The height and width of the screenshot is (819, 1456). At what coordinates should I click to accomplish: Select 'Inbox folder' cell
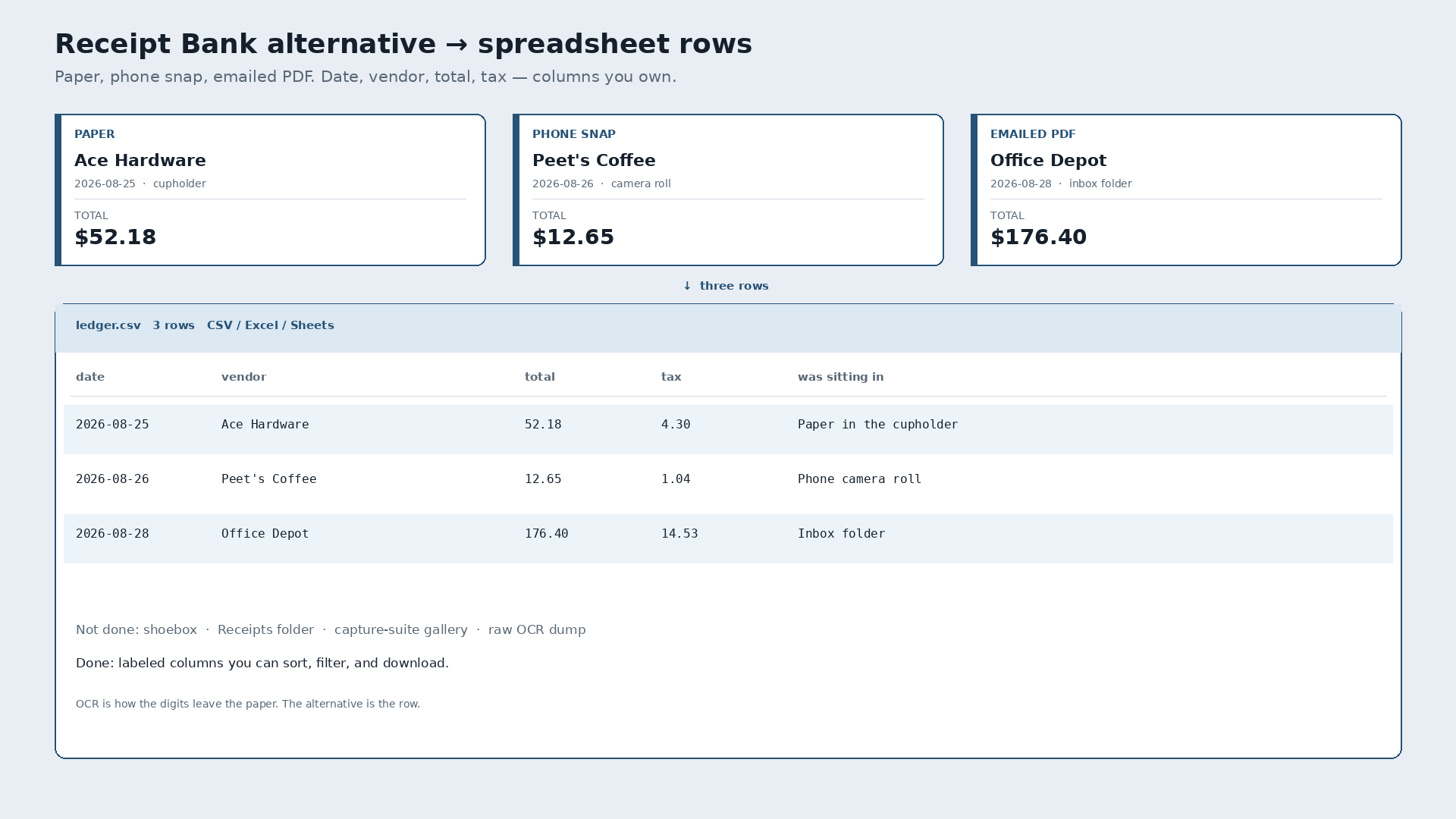tap(842, 534)
